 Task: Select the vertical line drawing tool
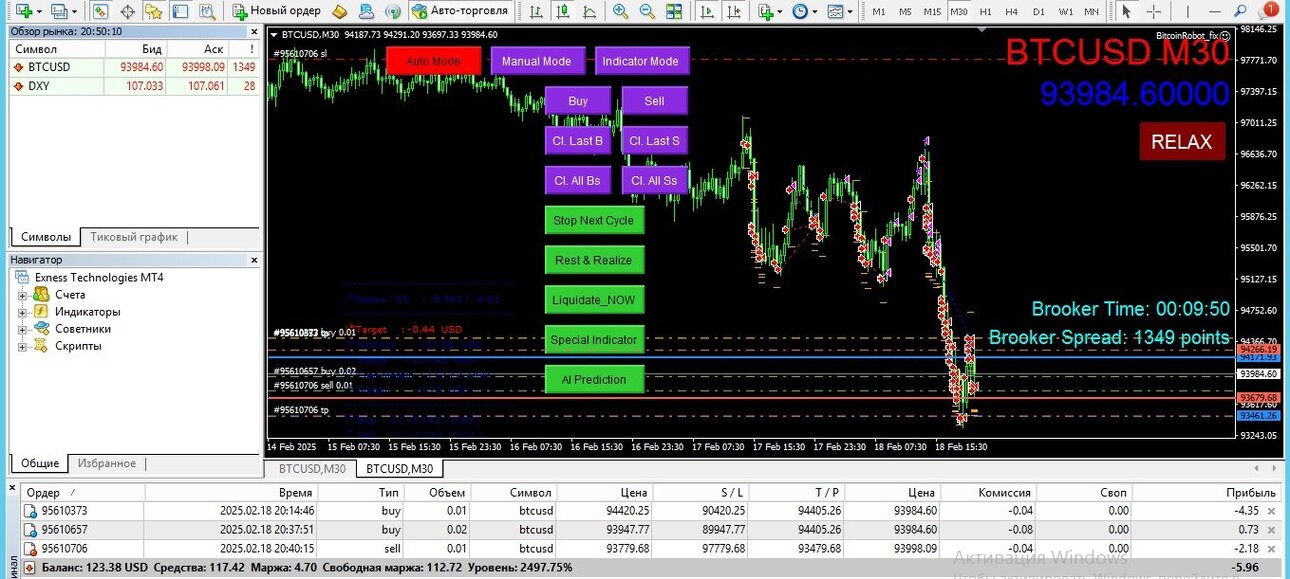[x=1187, y=11]
